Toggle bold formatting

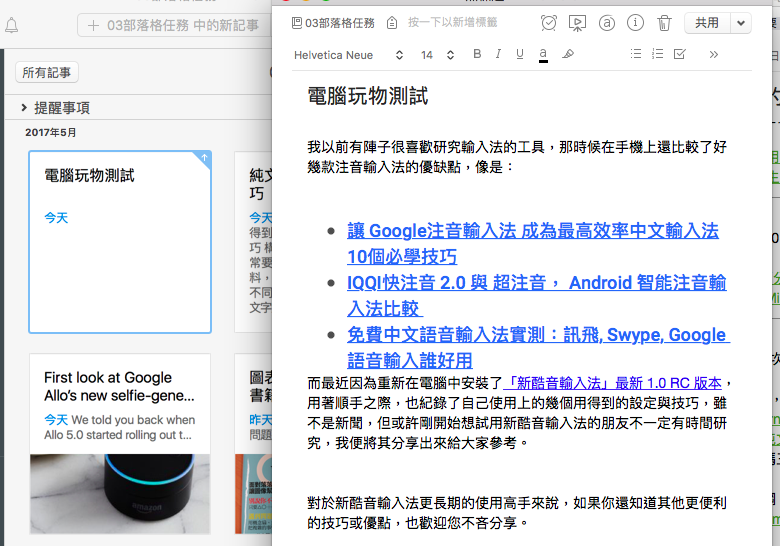point(477,54)
